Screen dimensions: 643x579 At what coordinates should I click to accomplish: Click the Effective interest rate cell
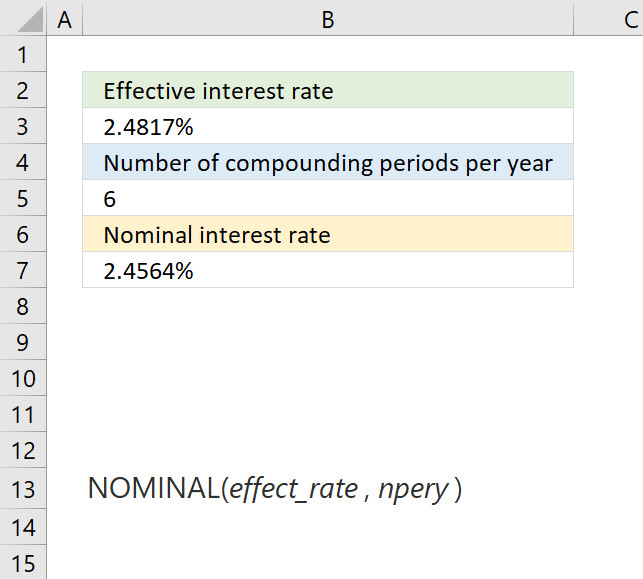click(328, 90)
